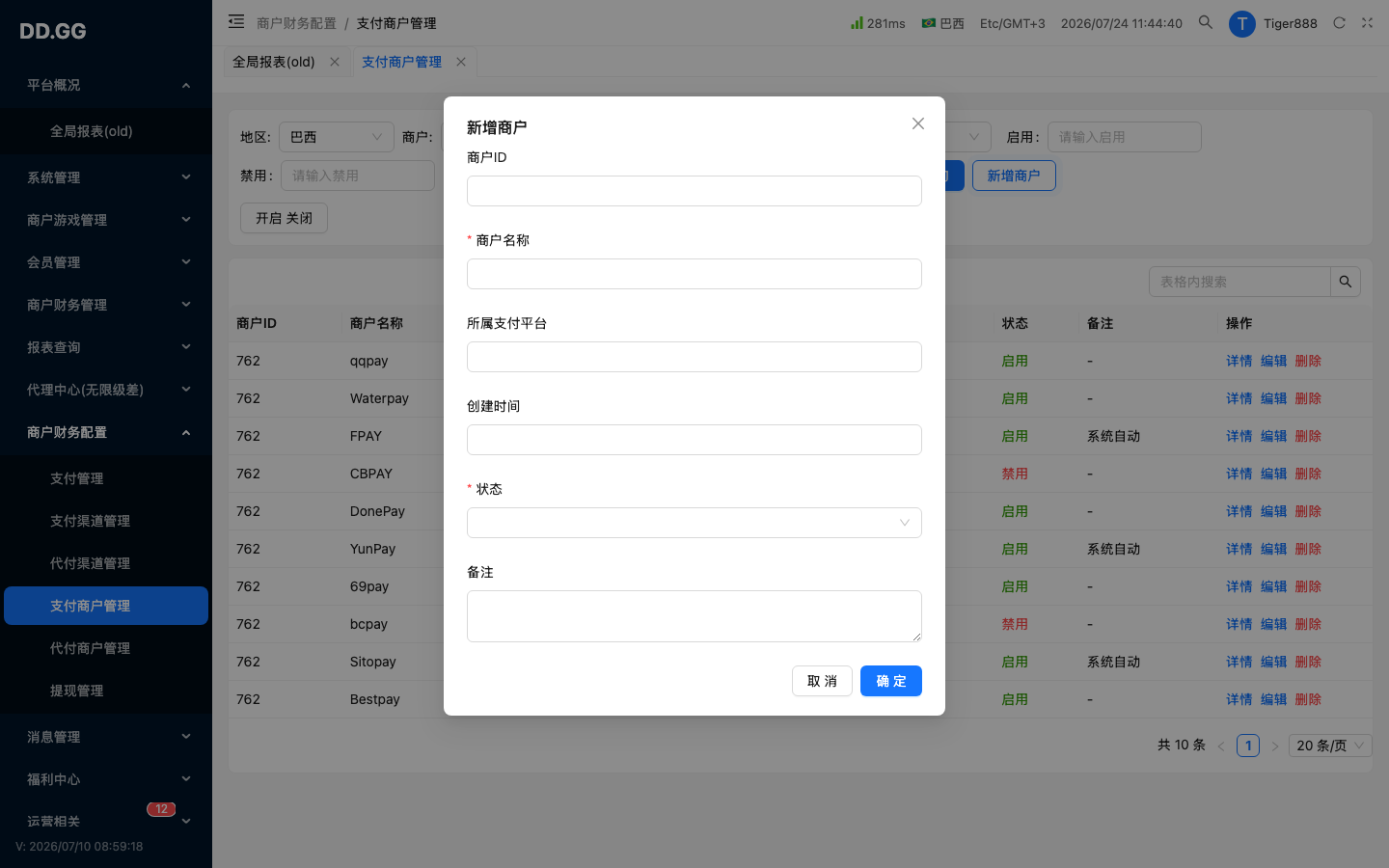
Task: Click 详情 in the qqpay row
Action: tap(1239, 361)
